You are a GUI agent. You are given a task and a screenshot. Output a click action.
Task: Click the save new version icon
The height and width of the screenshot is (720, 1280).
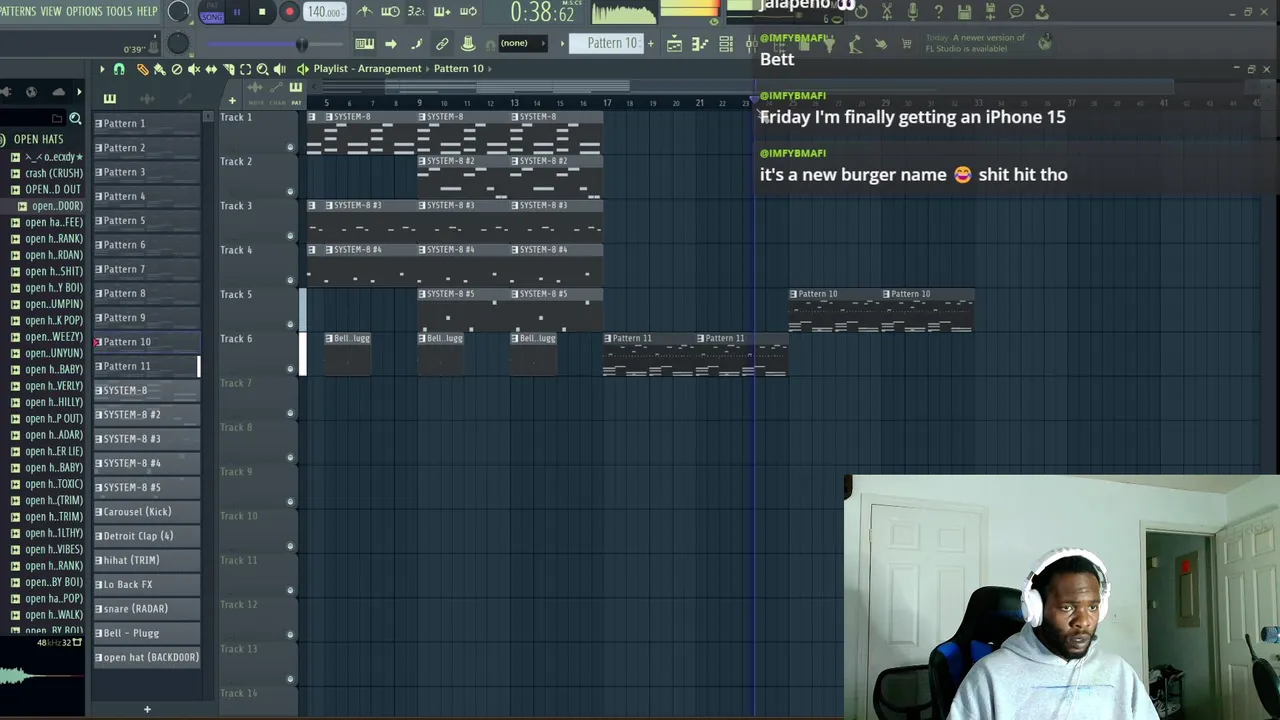(x=990, y=12)
